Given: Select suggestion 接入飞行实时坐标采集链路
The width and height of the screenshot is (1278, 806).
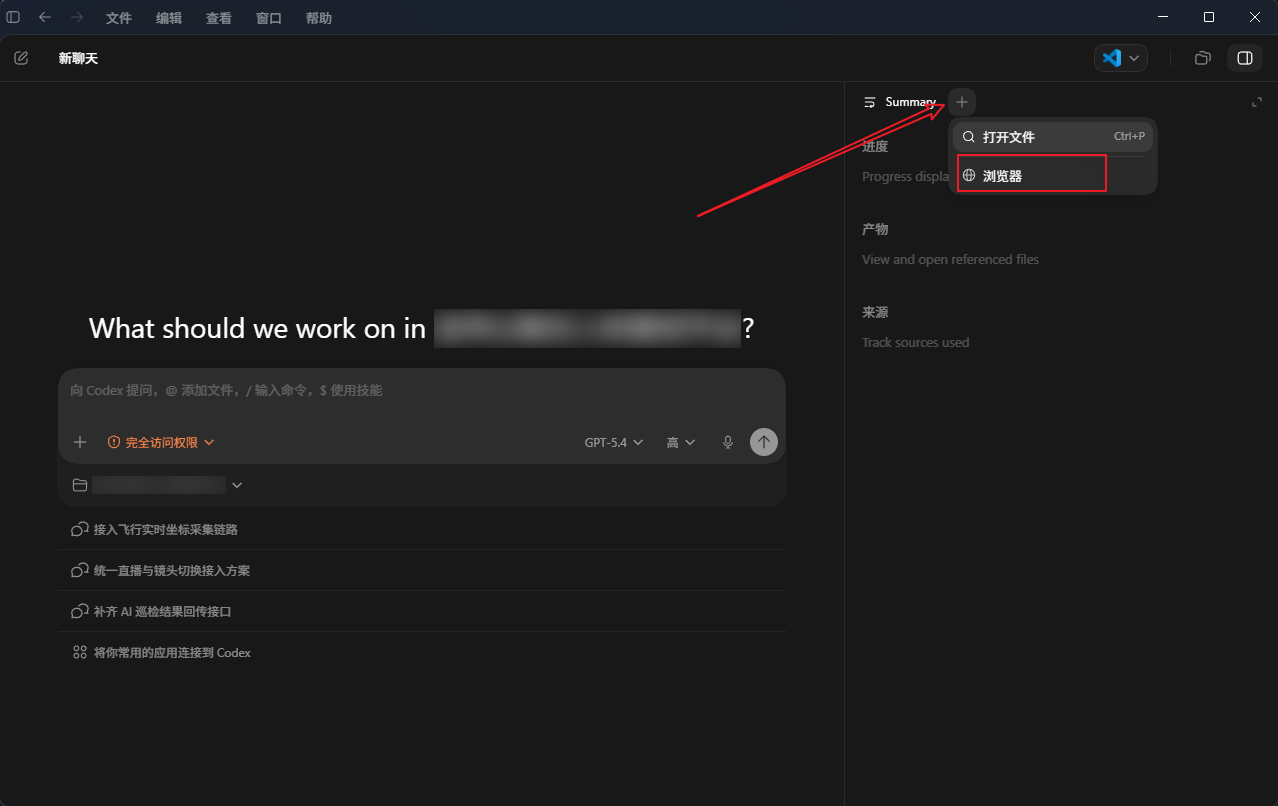Looking at the screenshot, I should [422, 529].
